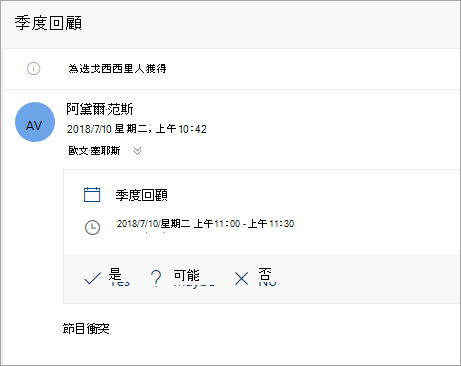
Task: Click the calendar icon beside 季度回顧
Action: point(92,195)
